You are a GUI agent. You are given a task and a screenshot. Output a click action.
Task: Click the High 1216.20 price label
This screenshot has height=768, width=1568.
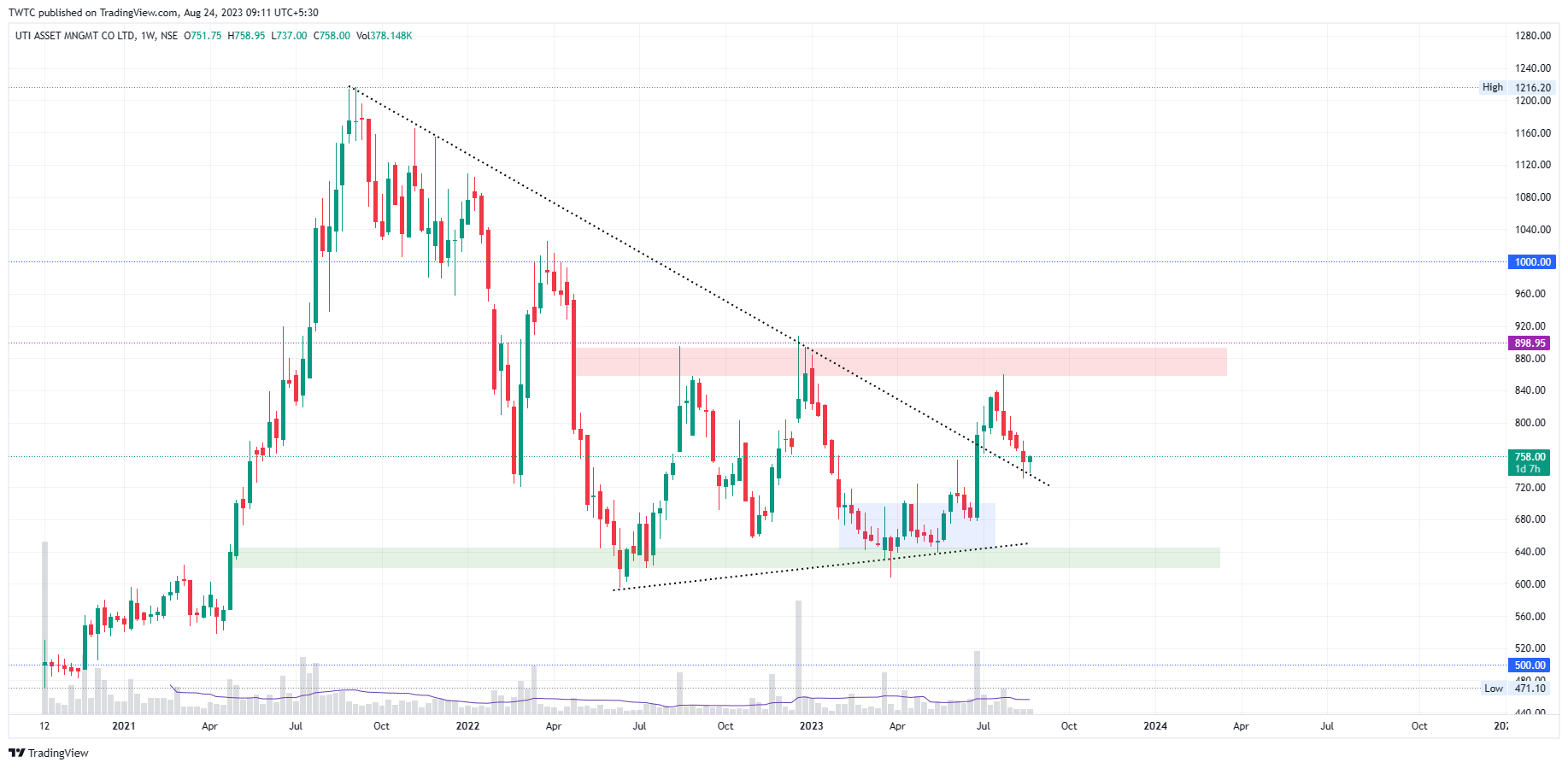(1518, 87)
